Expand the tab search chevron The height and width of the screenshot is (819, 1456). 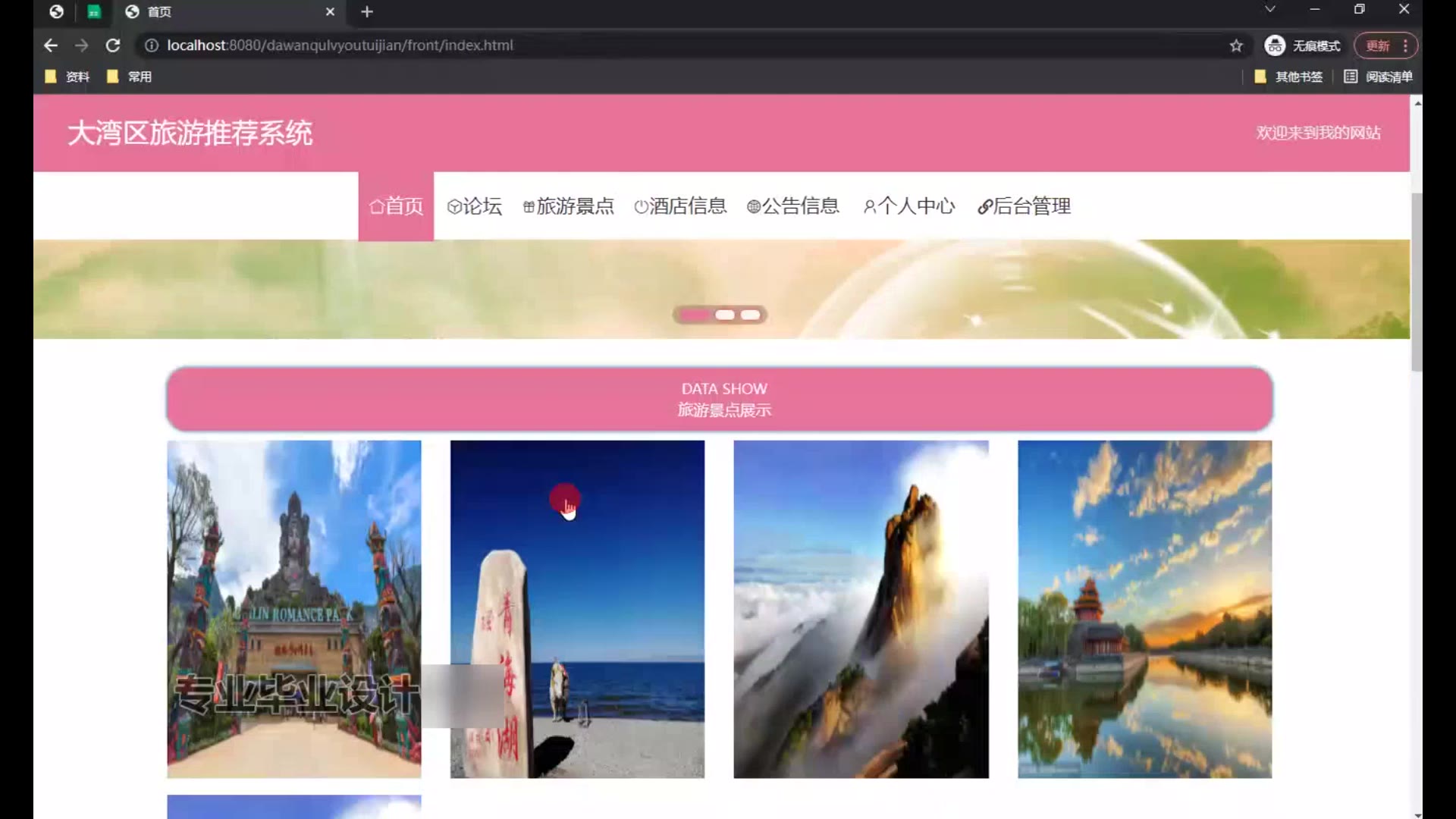[x=1270, y=9]
